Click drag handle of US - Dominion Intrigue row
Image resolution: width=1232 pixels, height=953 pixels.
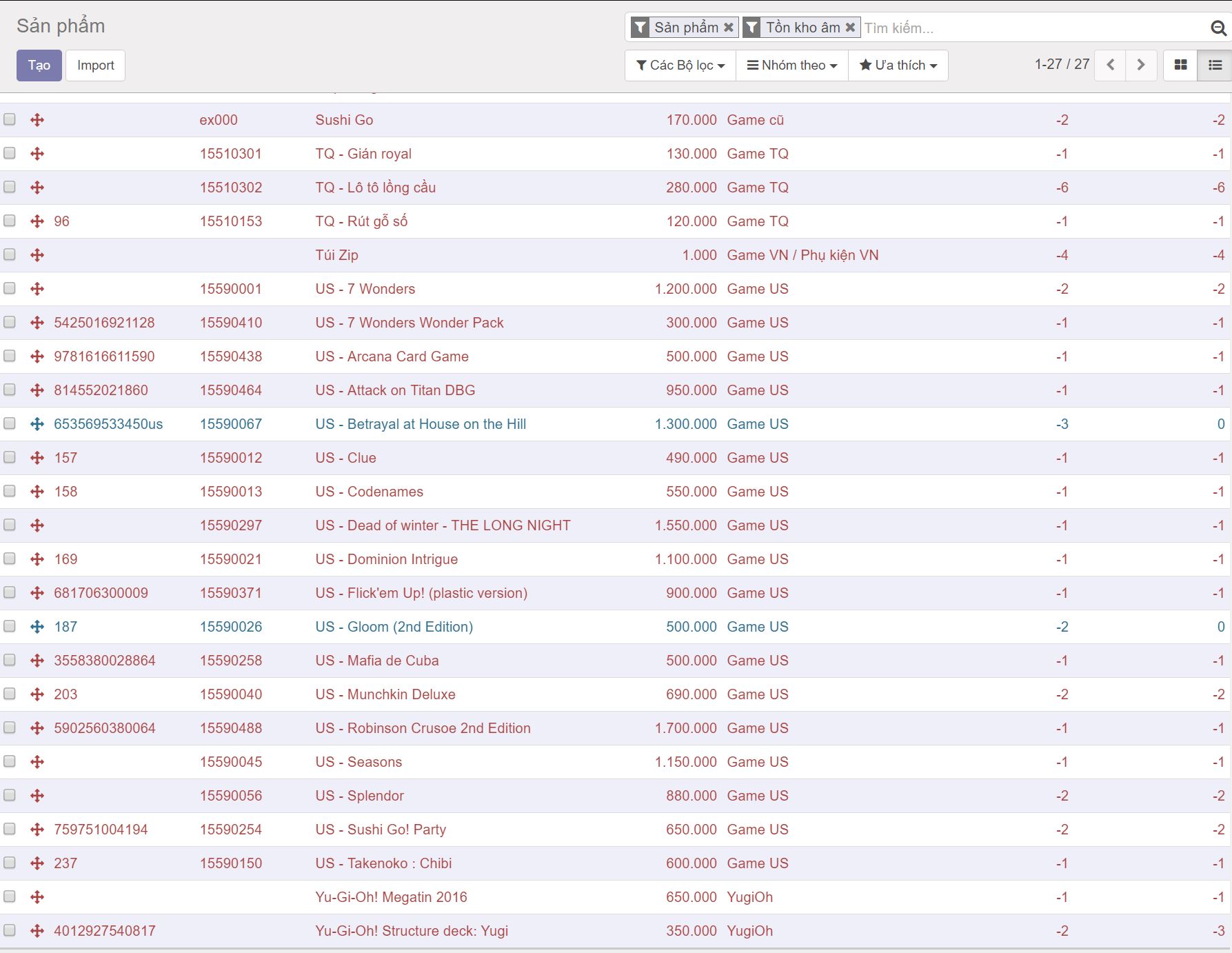pos(37,559)
